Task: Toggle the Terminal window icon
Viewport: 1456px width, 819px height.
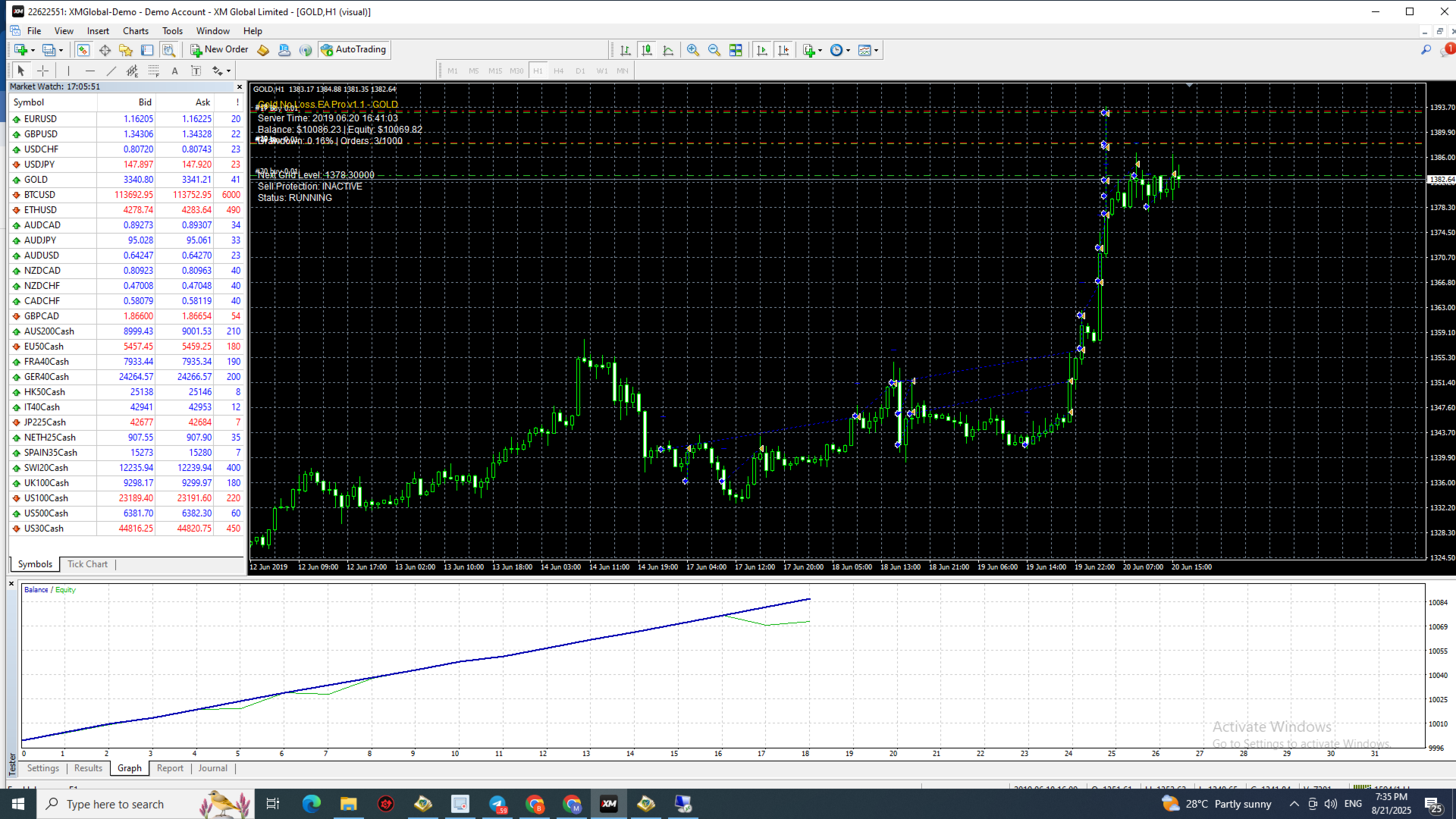Action: (x=147, y=50)
